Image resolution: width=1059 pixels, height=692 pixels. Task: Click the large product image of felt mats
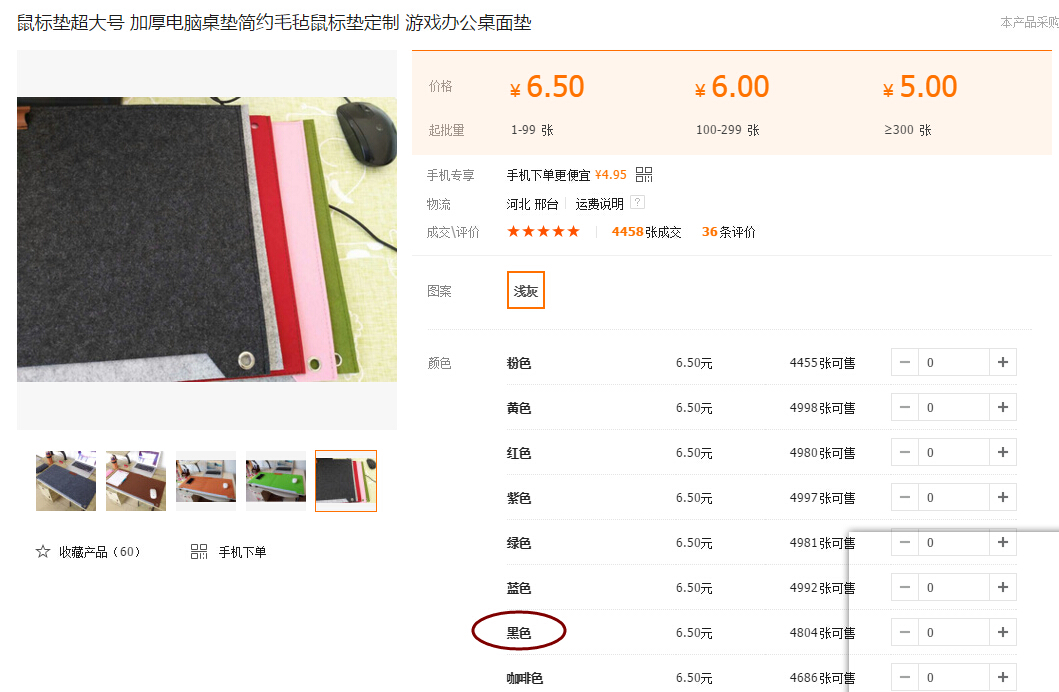(207, 240)
